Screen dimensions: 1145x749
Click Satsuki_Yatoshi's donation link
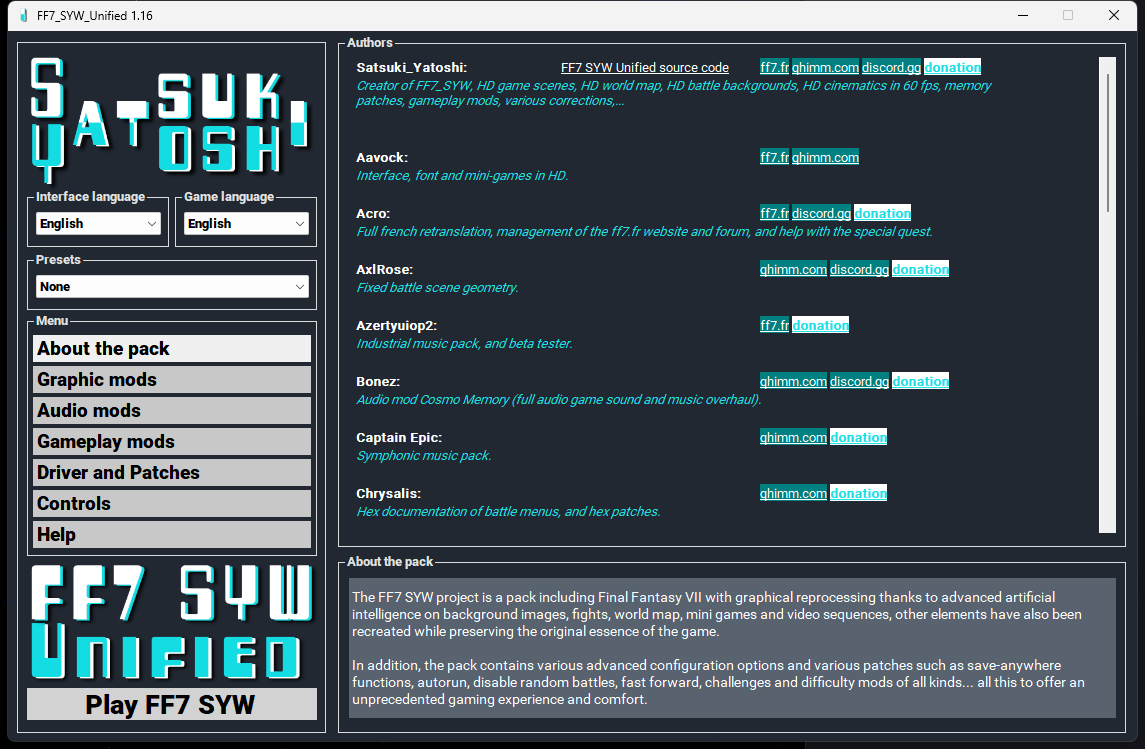click(x=952, y=67)
